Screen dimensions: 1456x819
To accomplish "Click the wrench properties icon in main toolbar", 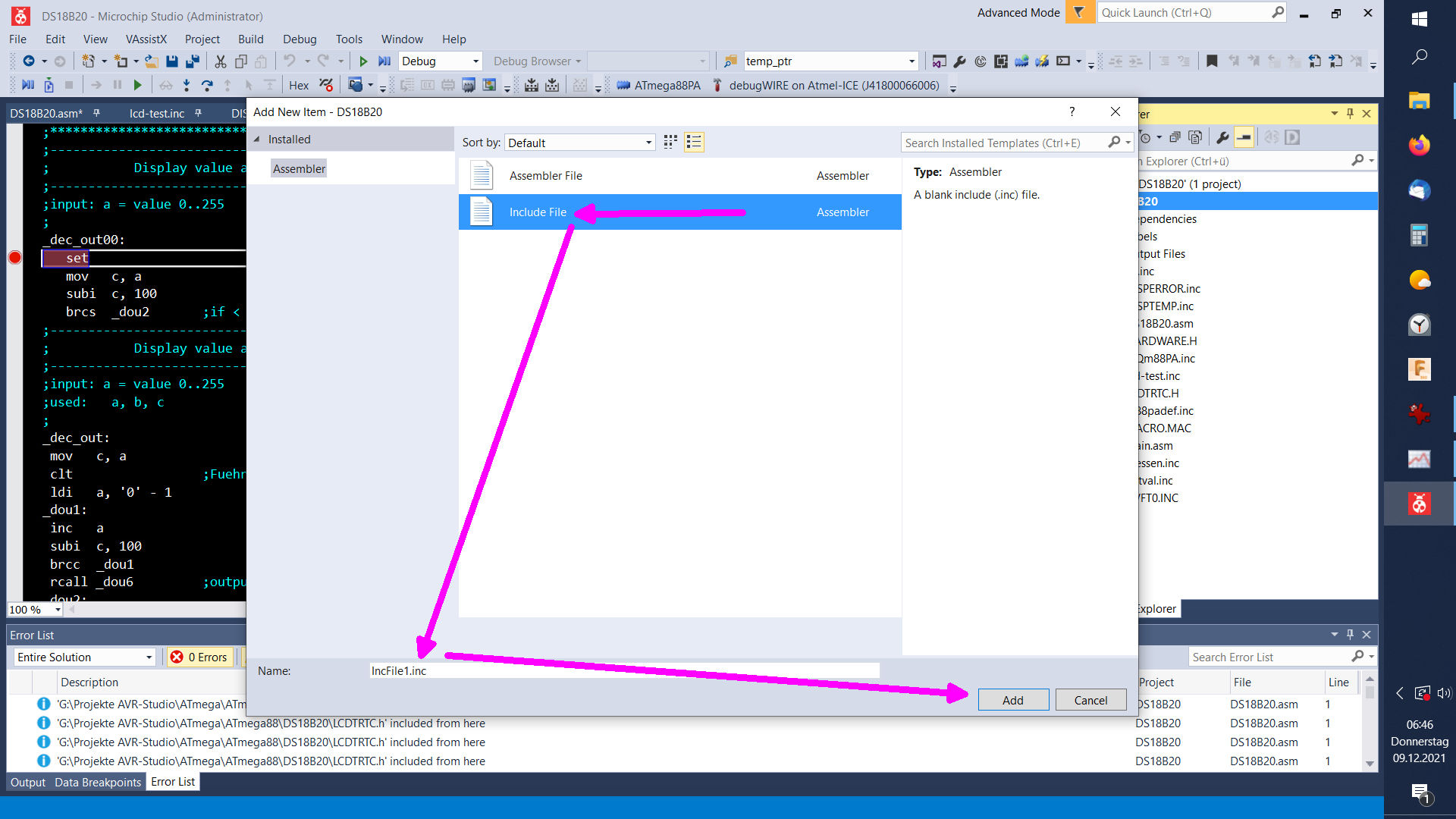I will click(x=959, y=61).
